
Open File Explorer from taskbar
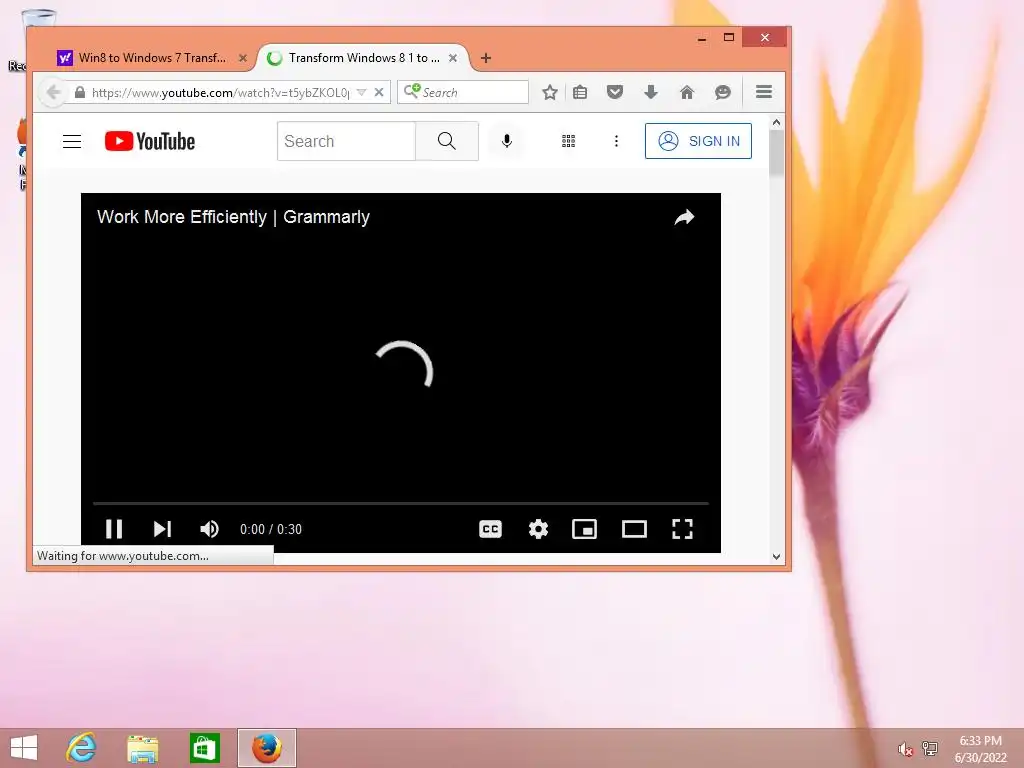pos(142,748)
